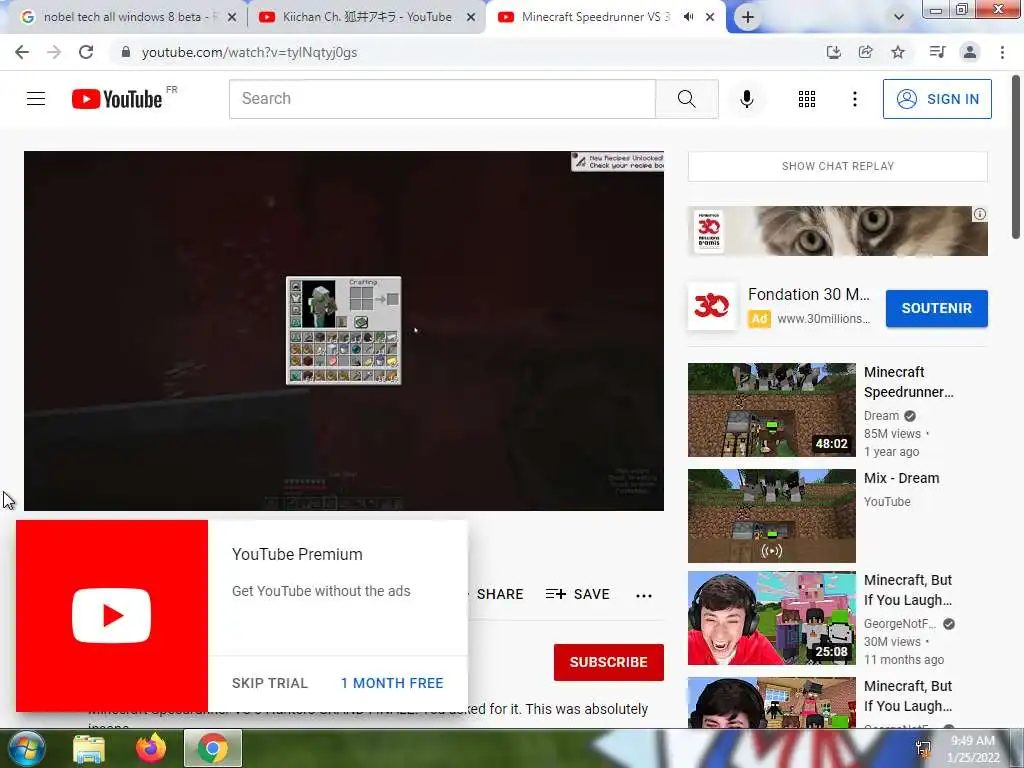This screenshot has width=1024, height=768.
Task: Open the Mix - Dream playlist thumbnail
Action: click(x=771, y=516)
